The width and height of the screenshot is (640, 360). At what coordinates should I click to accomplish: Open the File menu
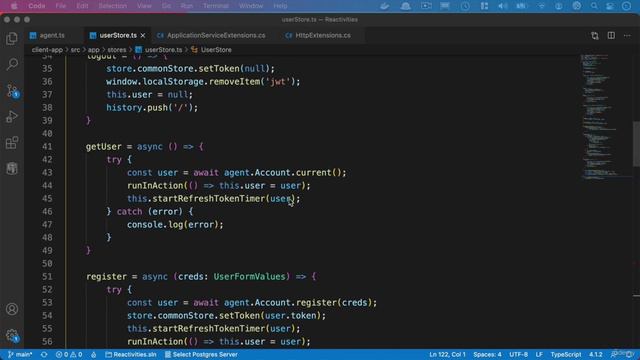point(61,6)
